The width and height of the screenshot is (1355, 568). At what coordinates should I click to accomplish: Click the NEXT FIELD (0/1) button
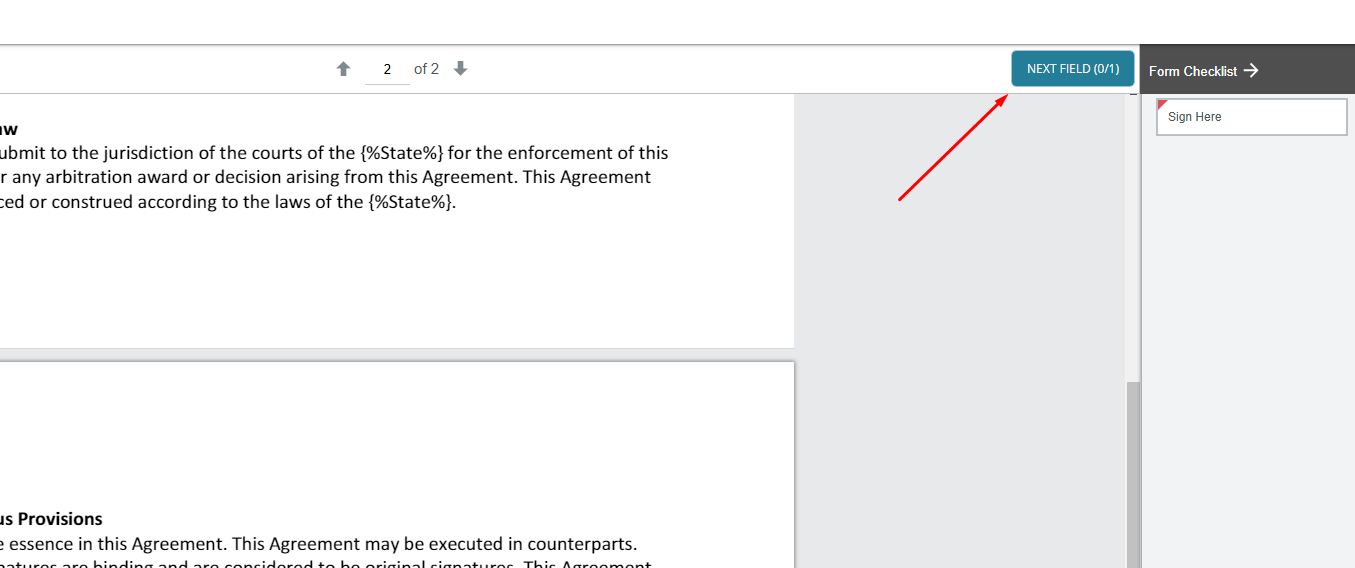coord(1072,69)
